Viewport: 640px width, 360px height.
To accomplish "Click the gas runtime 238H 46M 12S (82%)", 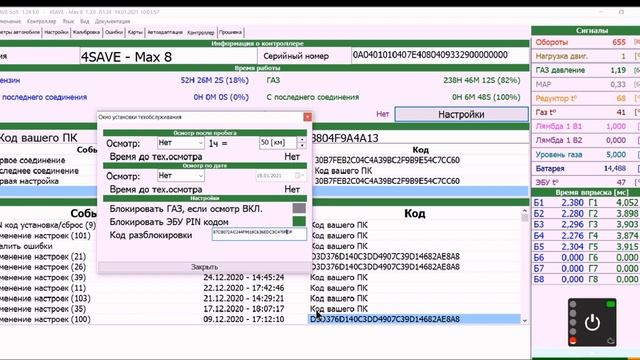I will click(x=482, y=80).
